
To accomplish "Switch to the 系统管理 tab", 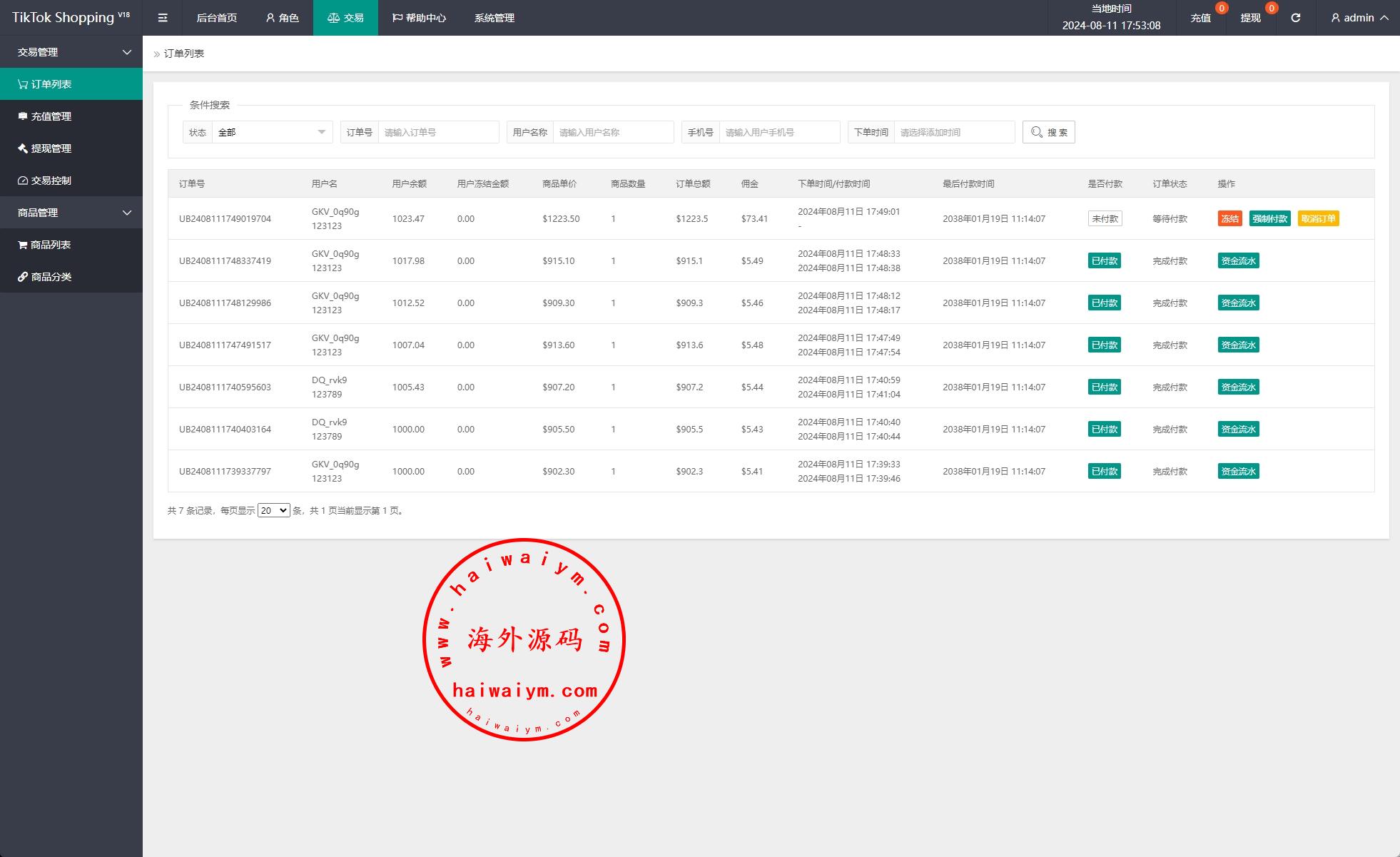I will click(x=494, y=18).
